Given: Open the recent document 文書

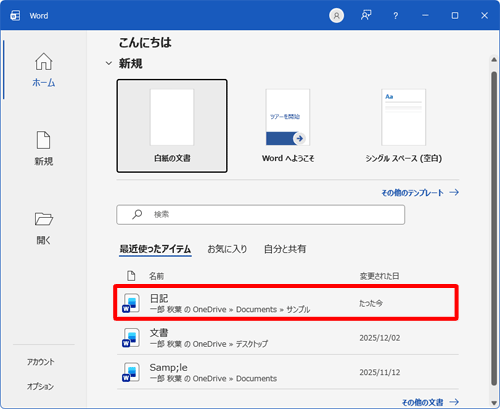Looking at the screenshot, I should (x=288, y=337).
